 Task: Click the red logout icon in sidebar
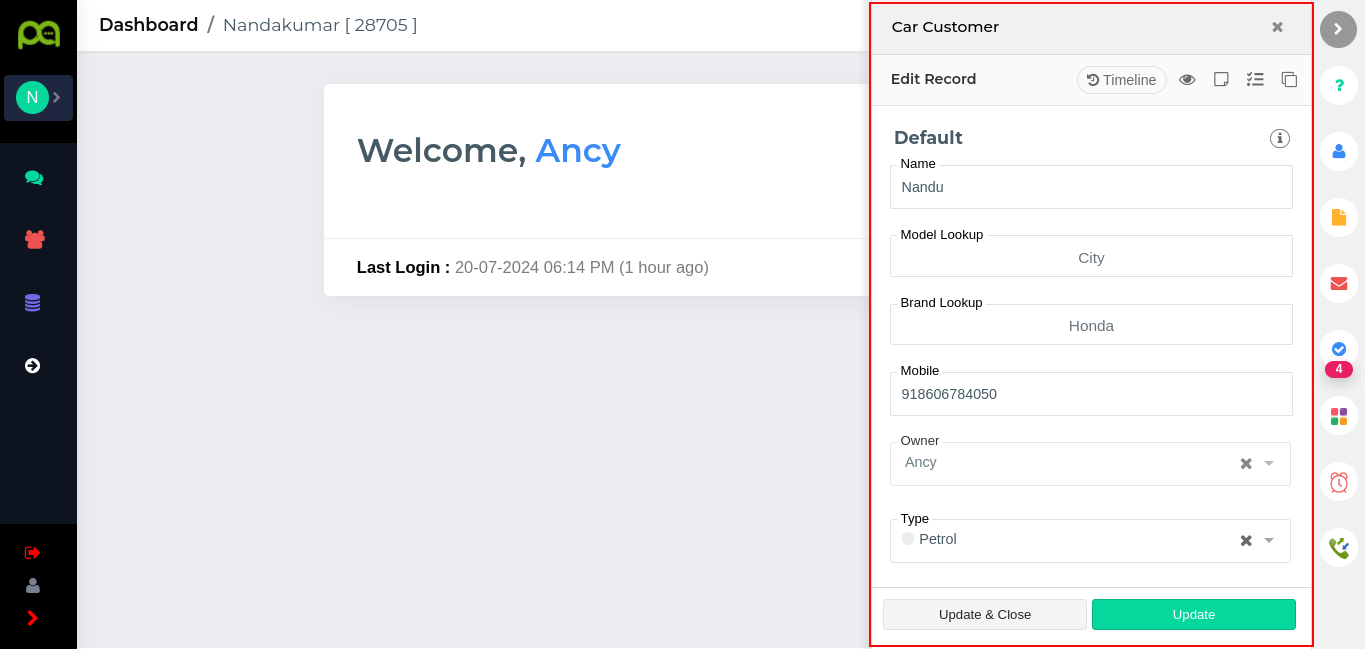pyautogui.click(x=33, y=553)
